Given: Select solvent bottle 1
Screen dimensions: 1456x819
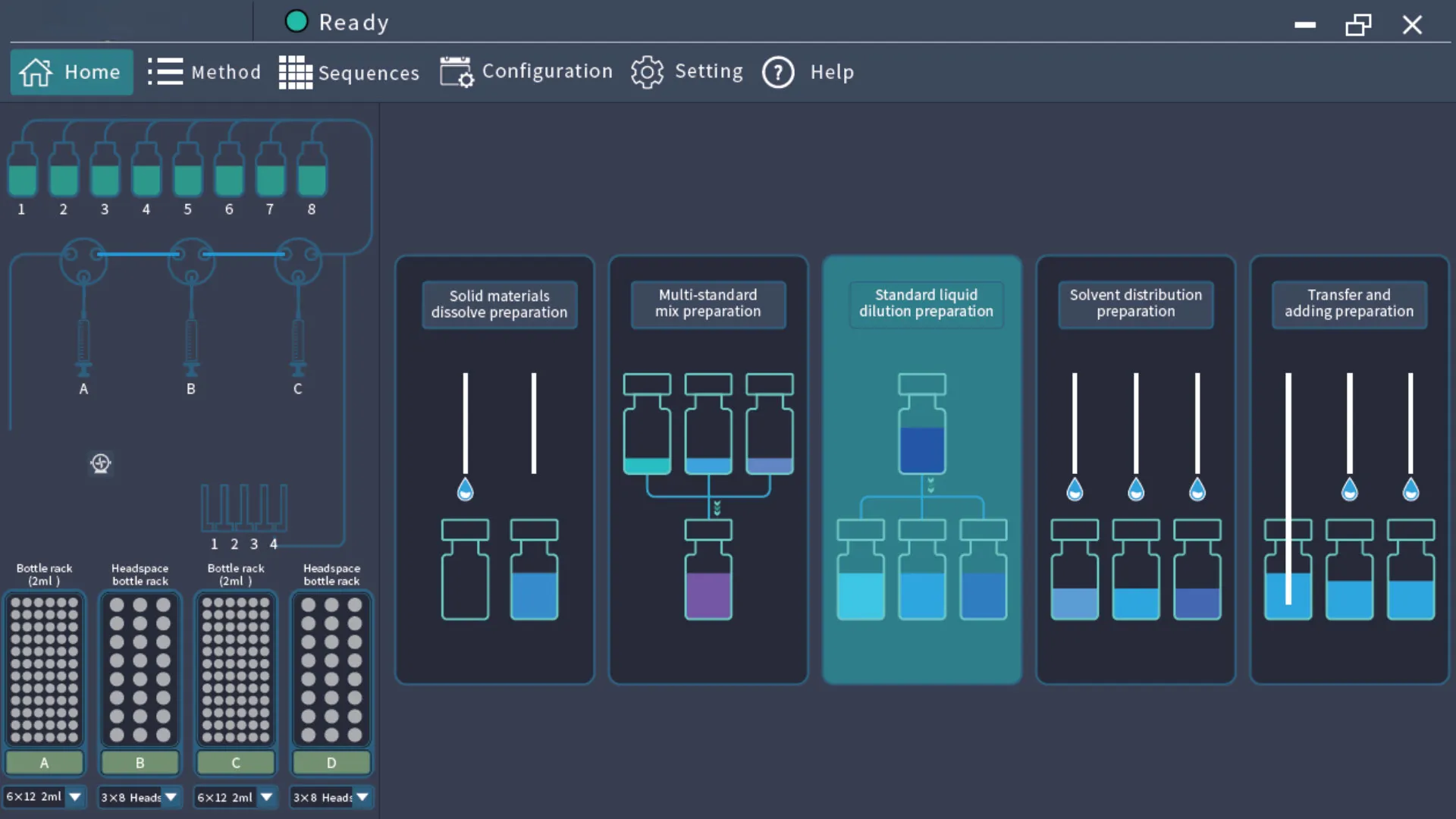Looking at the screenshot, I should pyautogui.click(x=22, y=171).
